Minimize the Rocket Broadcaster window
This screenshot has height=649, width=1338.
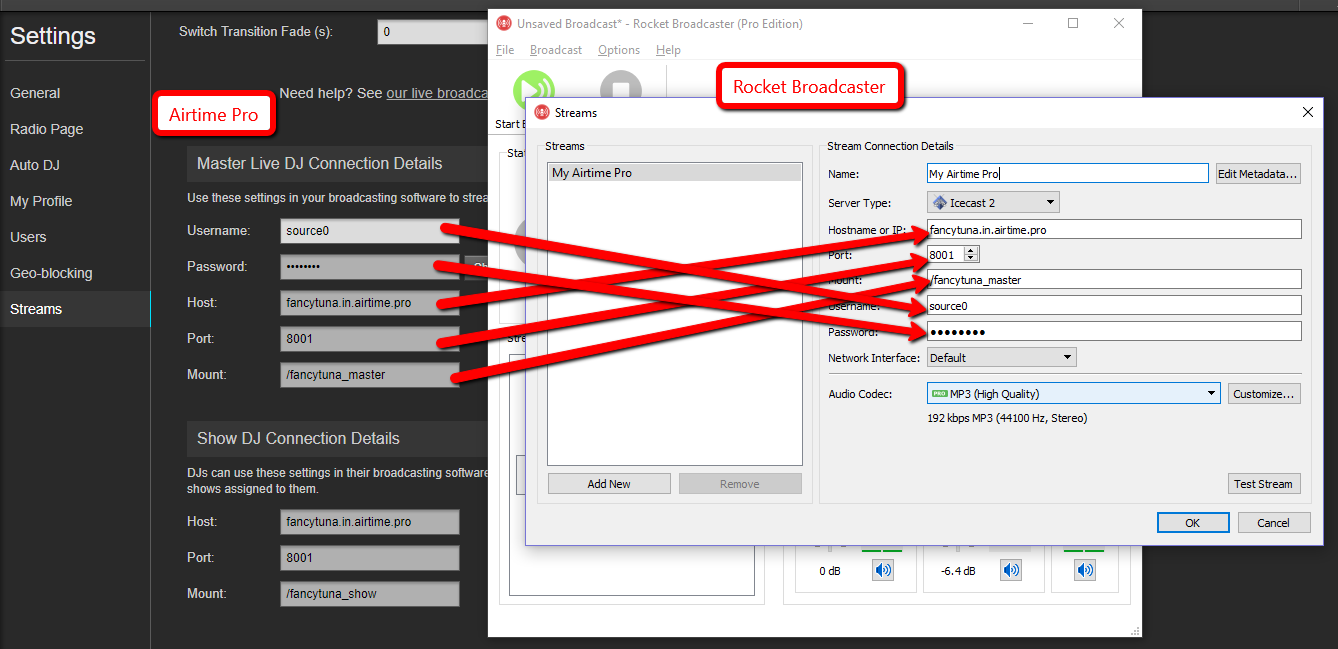pyautogui.click(x=1026, y=23)
